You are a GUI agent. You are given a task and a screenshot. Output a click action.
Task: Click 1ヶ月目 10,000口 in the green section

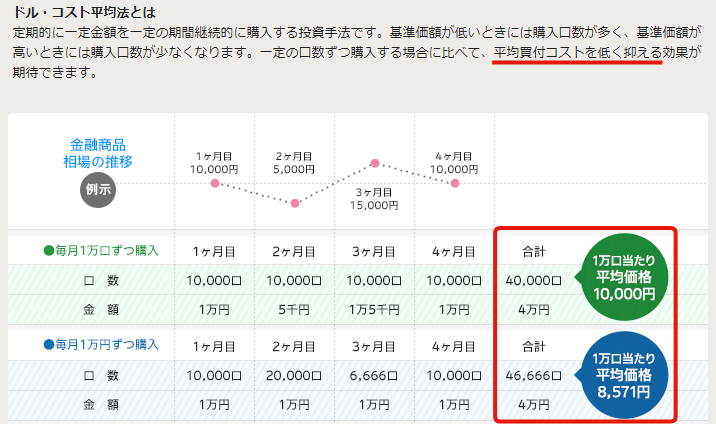click(214, 280)
